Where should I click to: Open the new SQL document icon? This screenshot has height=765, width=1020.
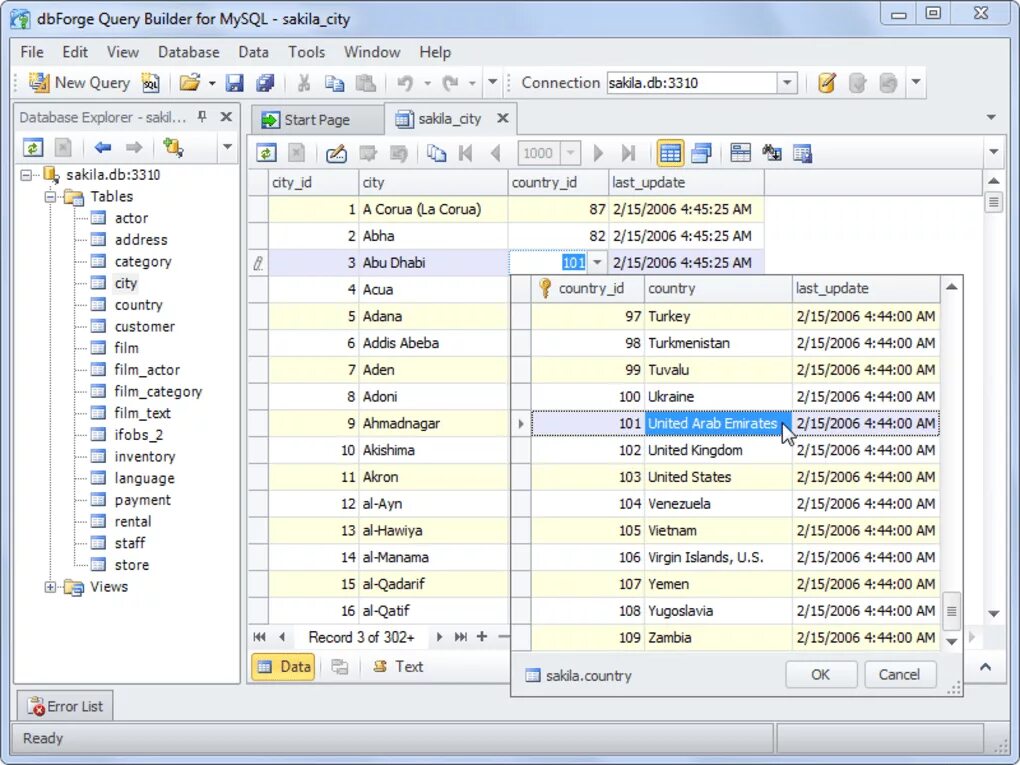coord(150,83)
